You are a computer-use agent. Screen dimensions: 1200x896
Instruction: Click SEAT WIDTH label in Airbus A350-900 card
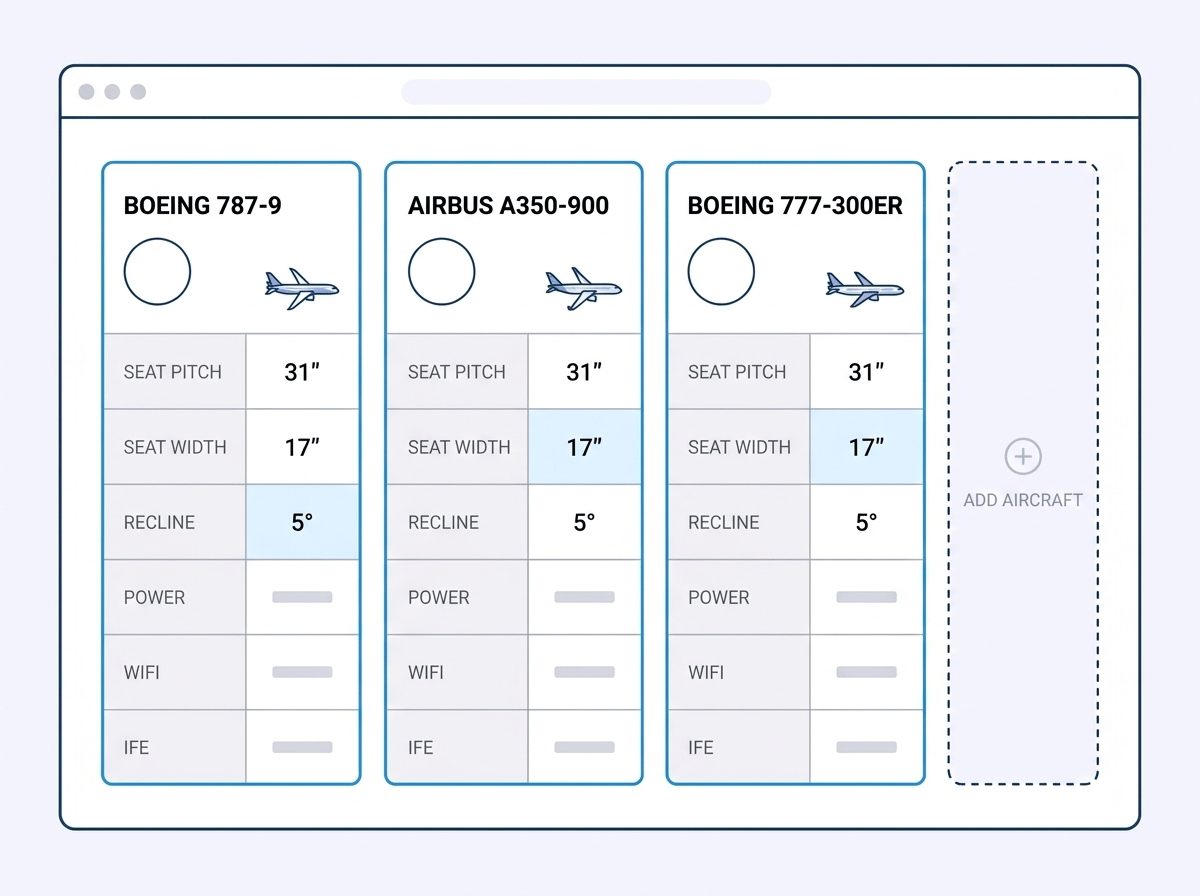click(459, 447)
